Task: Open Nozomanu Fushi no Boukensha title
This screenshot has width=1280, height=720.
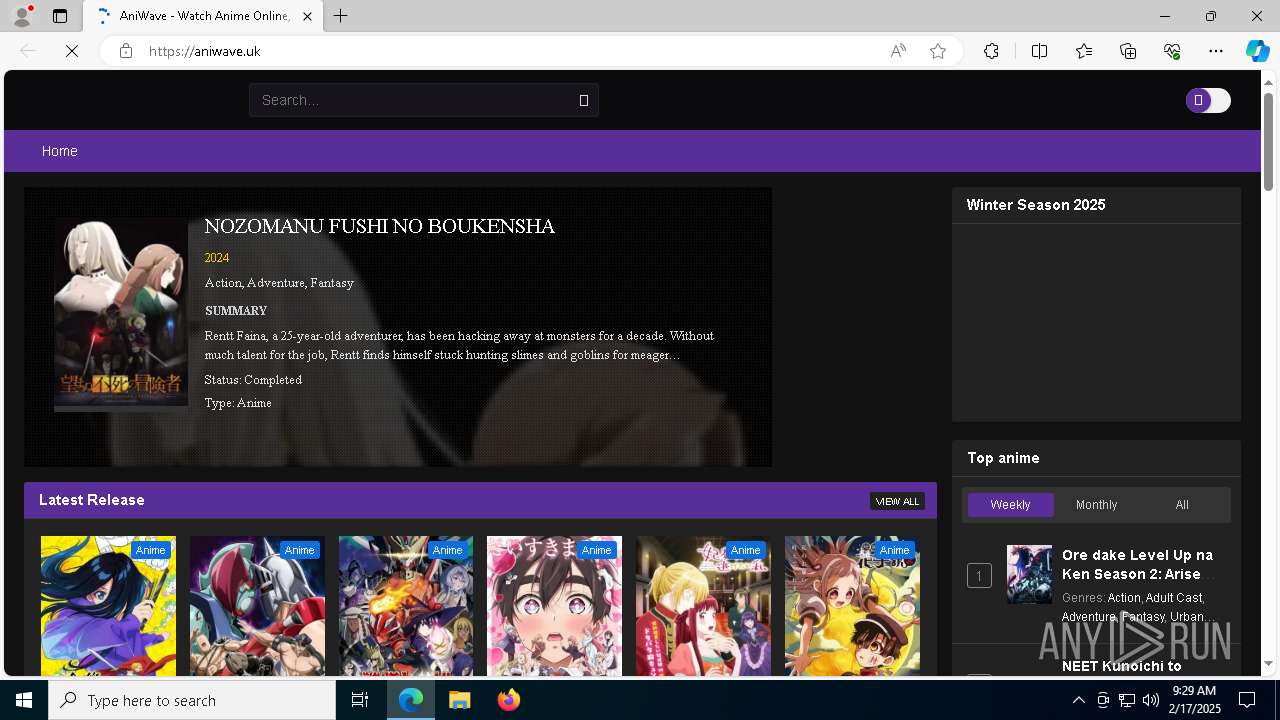Action: 379,227
